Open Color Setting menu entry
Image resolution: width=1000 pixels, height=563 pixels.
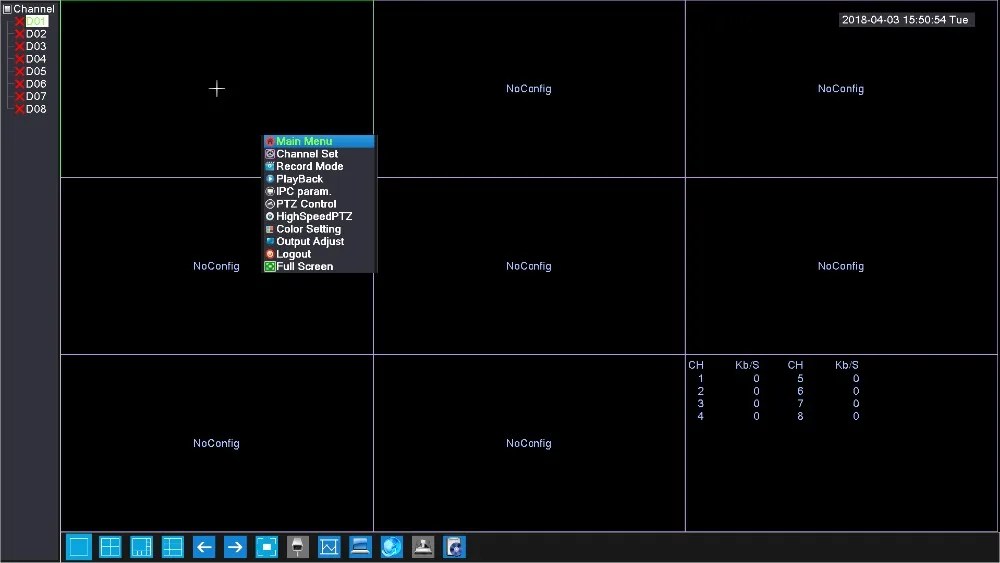click(x=319, y=229)
